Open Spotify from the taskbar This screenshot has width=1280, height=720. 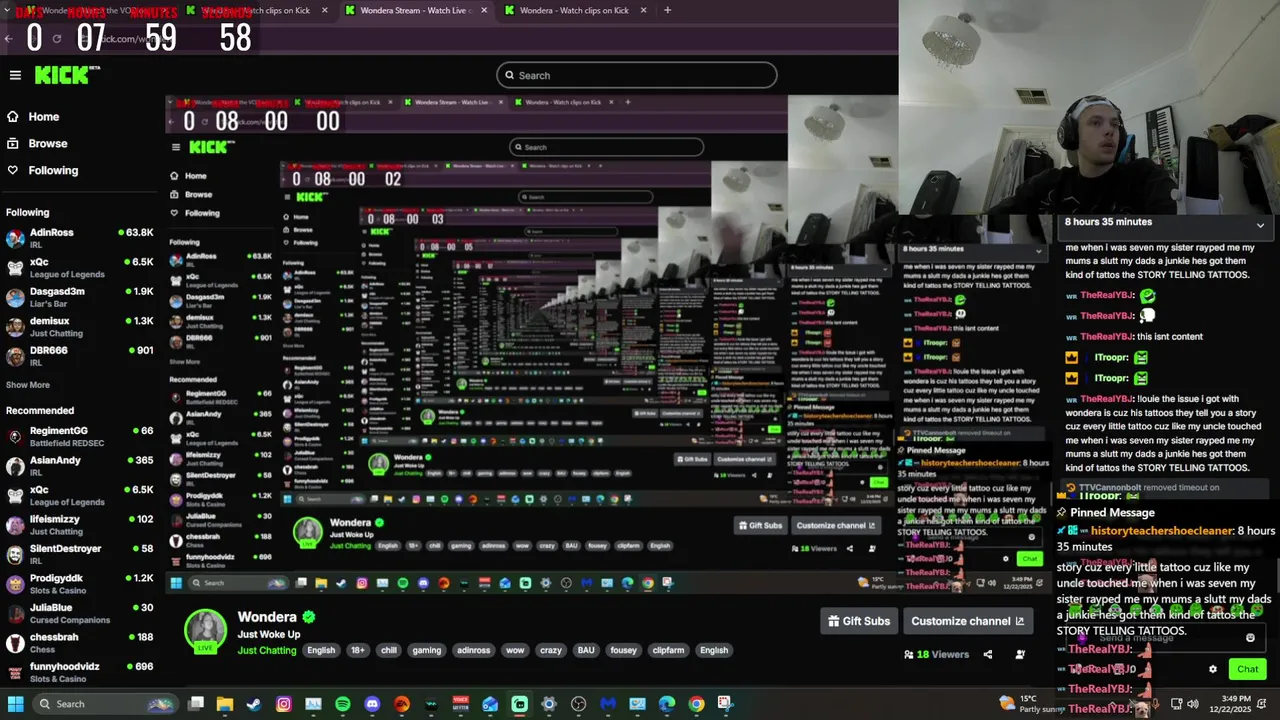tap(343, 704)
